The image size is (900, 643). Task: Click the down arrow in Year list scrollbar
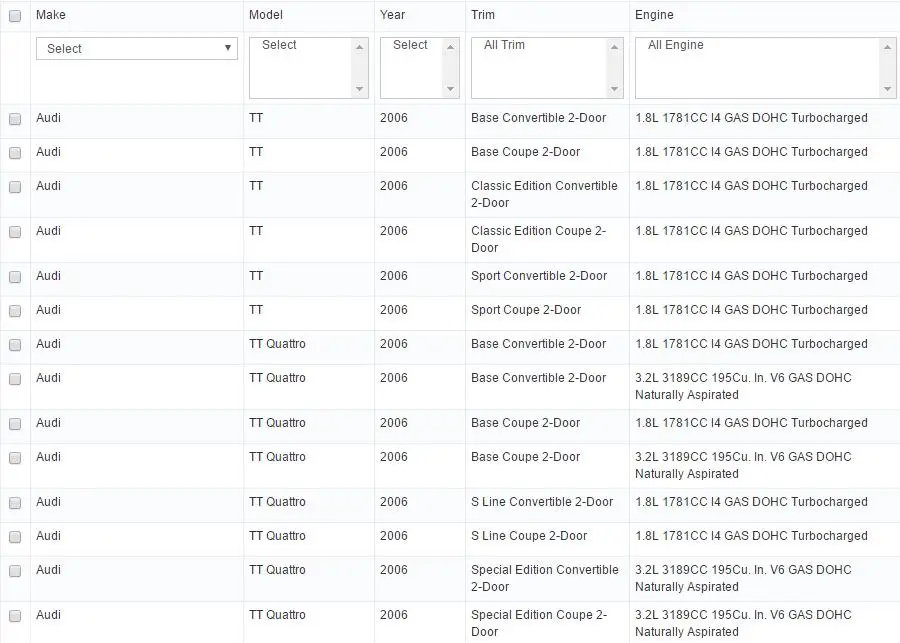[x=451, y=89]
